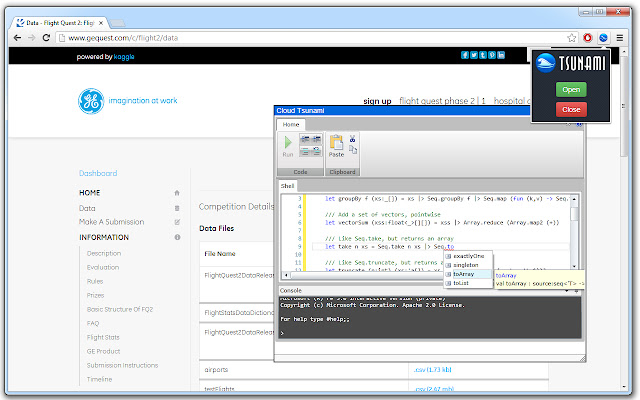Go back with the browser back arrow

[x=17, y=38]
